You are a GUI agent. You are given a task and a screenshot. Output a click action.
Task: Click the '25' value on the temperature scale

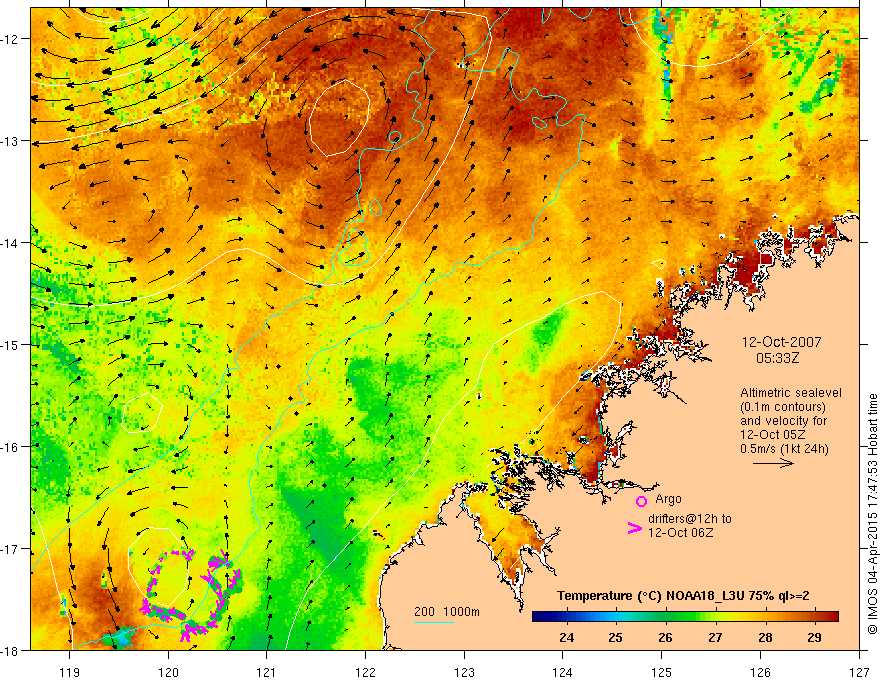point(616,637)
